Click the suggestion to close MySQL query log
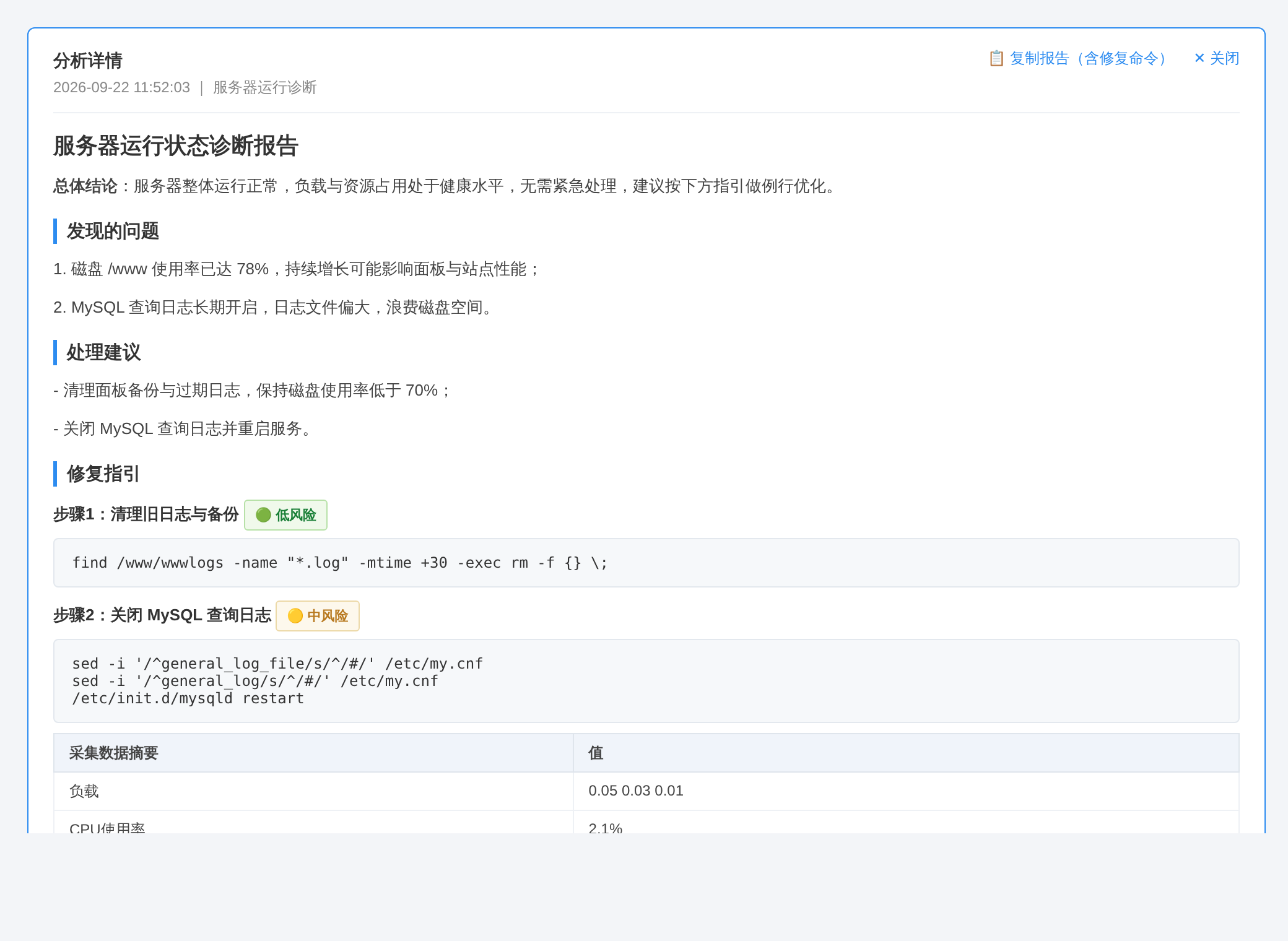 pyautogui.click(x=185, y=429)
